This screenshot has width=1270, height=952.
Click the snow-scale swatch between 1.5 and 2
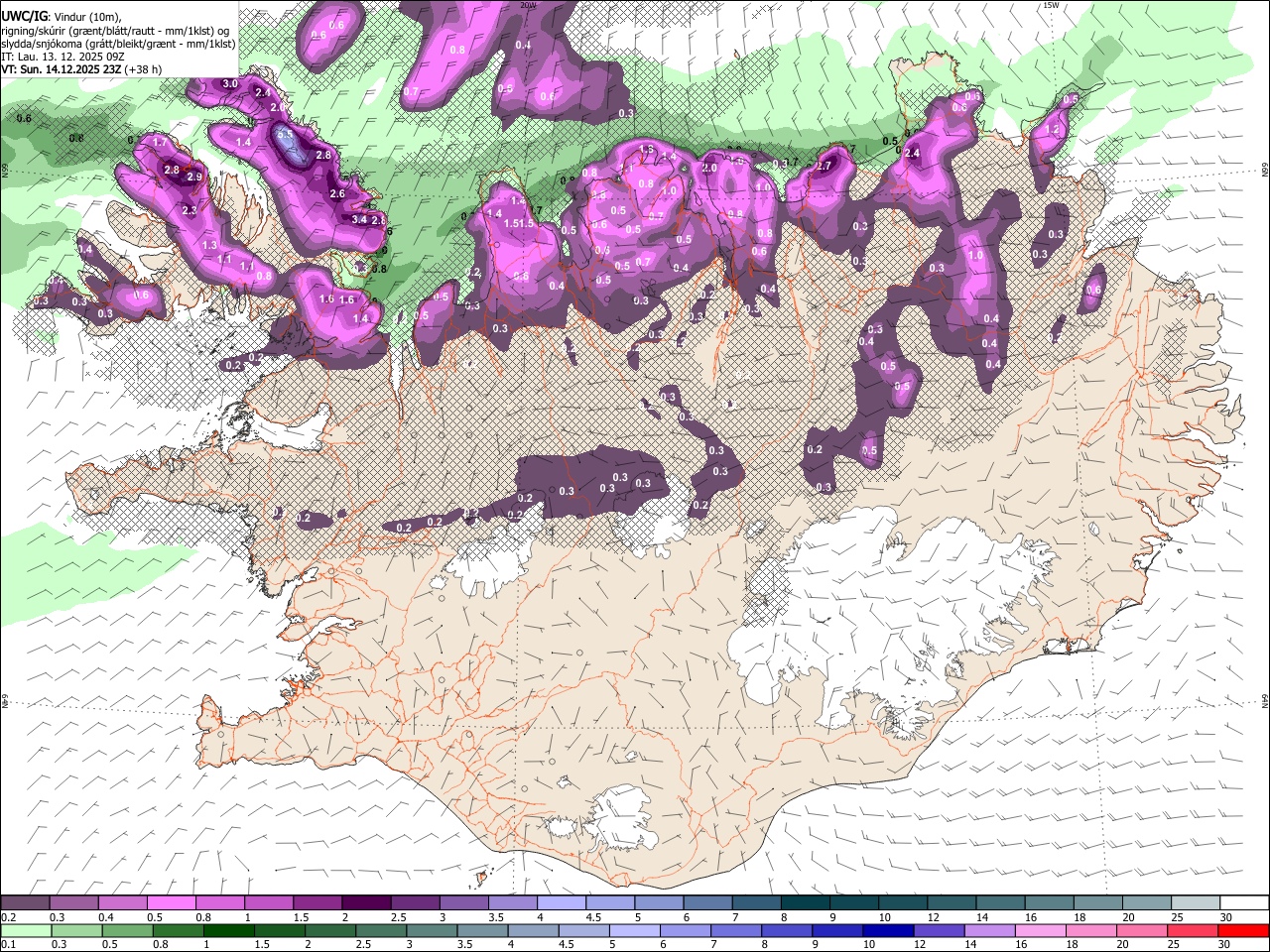coord(317,903)
